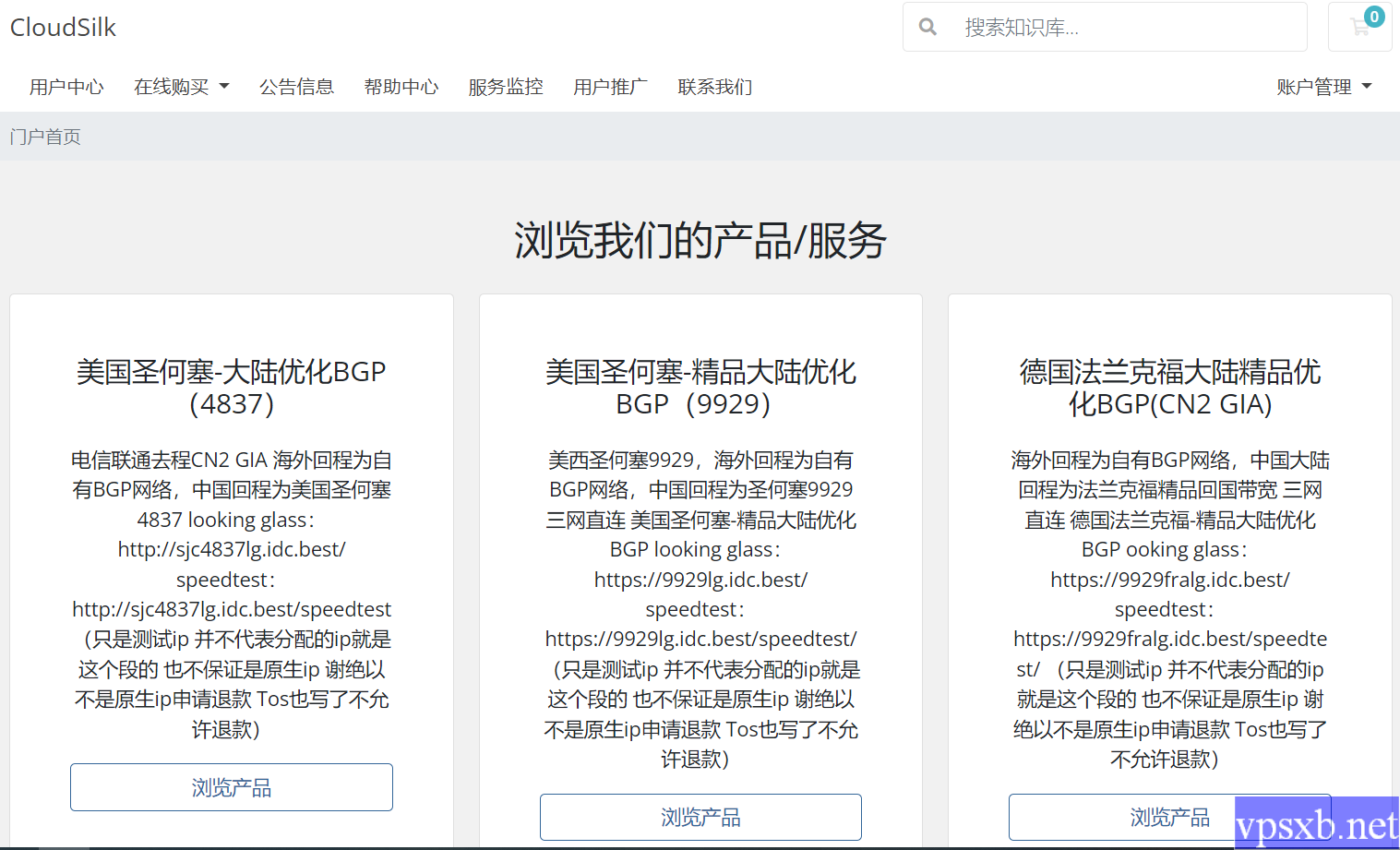This screenshot has width=1400, height=850.
Task: Click the 9929lg.idc.best/speedtest/ URL text
Action: tap(700, 639)
